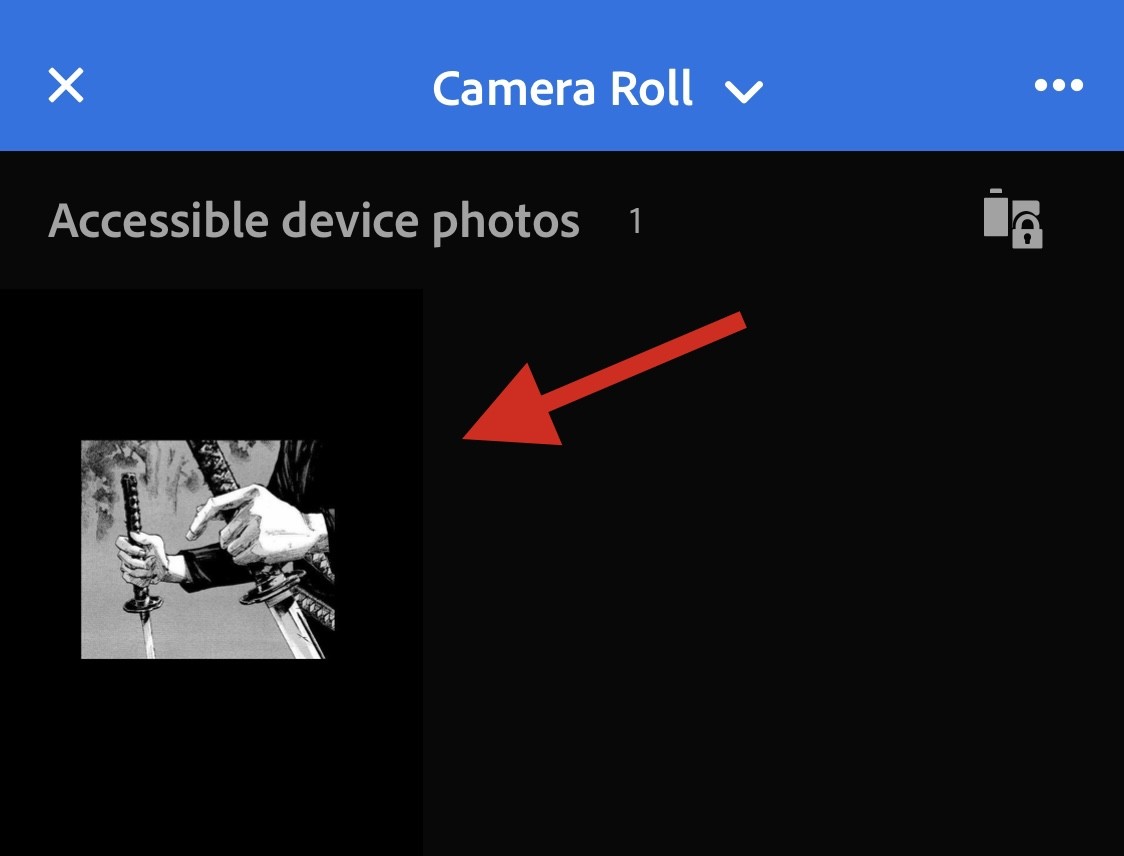Tap the device photo access lock icon

tap(1012, 218)
